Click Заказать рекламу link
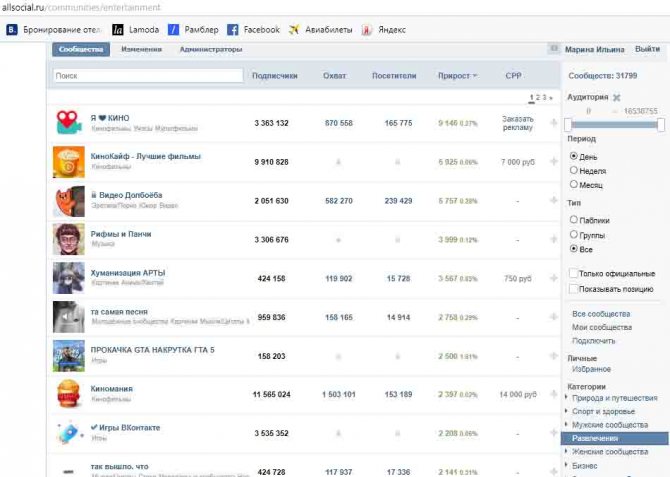The width and height of the screenshot is (670, 477). pos(517,123)
